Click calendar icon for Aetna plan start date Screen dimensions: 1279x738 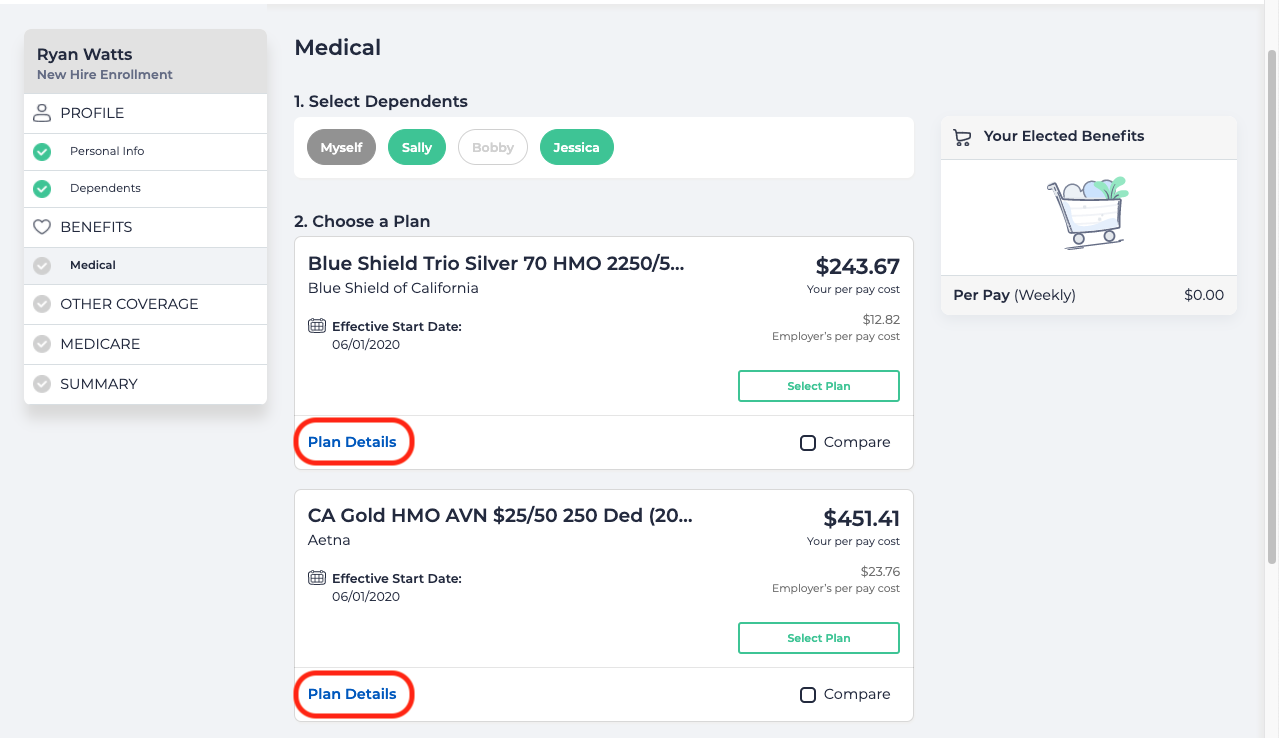pos(317,578)
